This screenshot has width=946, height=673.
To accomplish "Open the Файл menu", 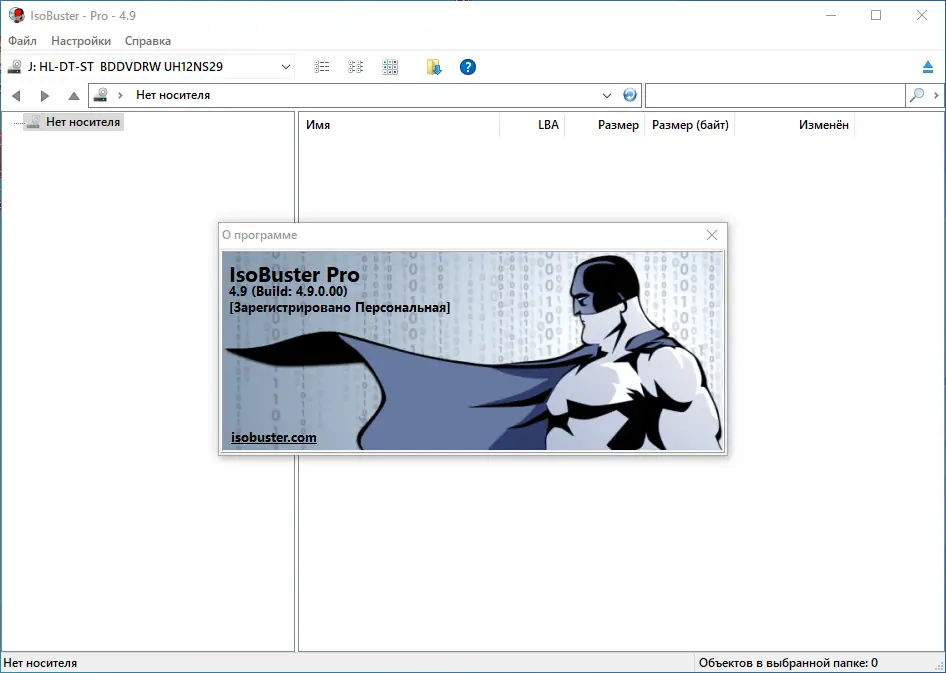I will [22, 41].
